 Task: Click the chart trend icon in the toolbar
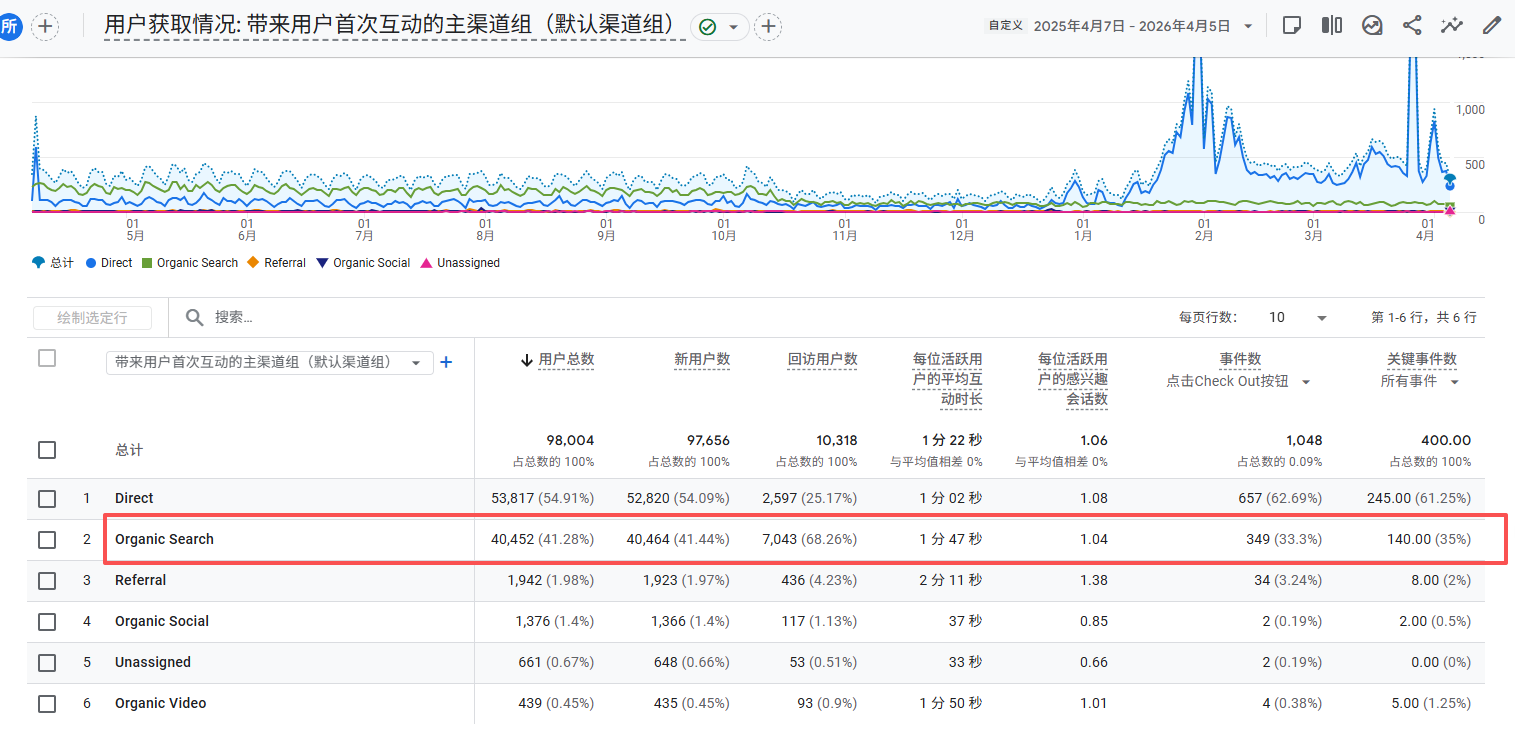click(x=1372, y=26)
